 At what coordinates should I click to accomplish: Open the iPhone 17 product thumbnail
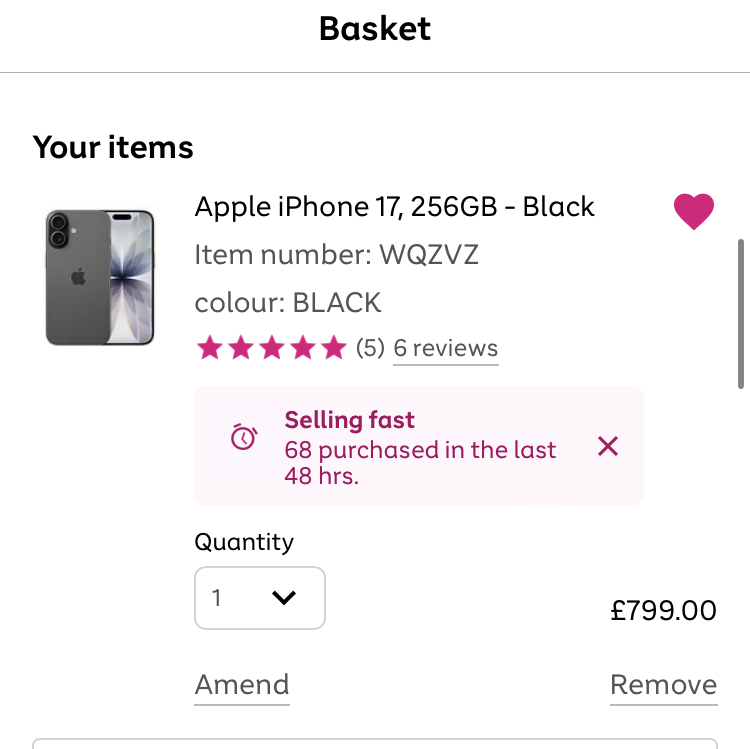tap(100, 277)
